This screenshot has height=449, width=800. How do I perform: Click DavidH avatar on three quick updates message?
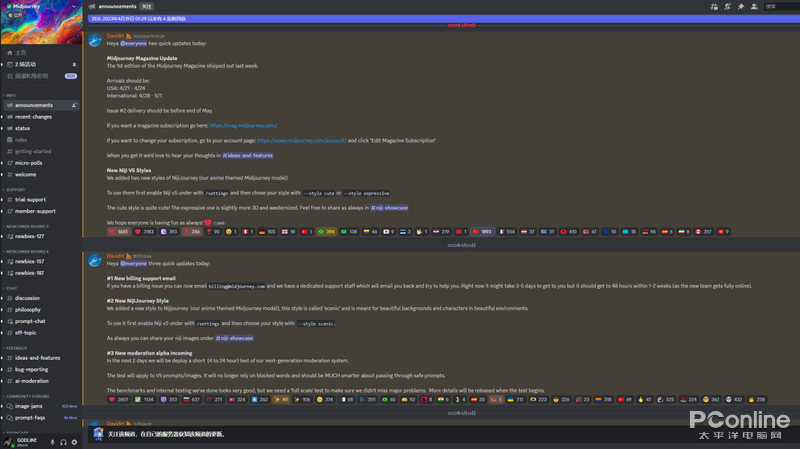click(95, 260)
